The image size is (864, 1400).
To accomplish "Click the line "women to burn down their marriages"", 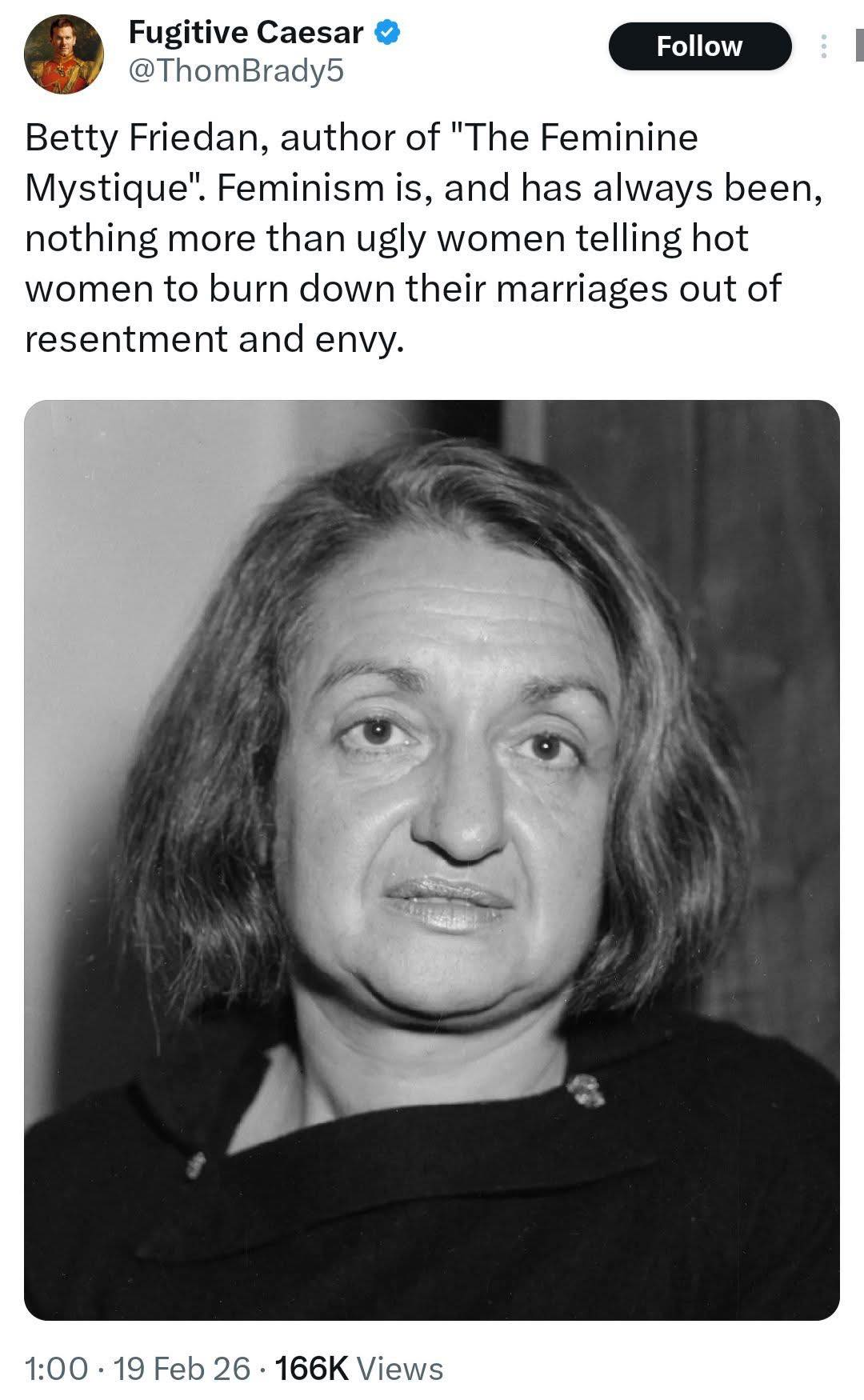I will 402,289.
